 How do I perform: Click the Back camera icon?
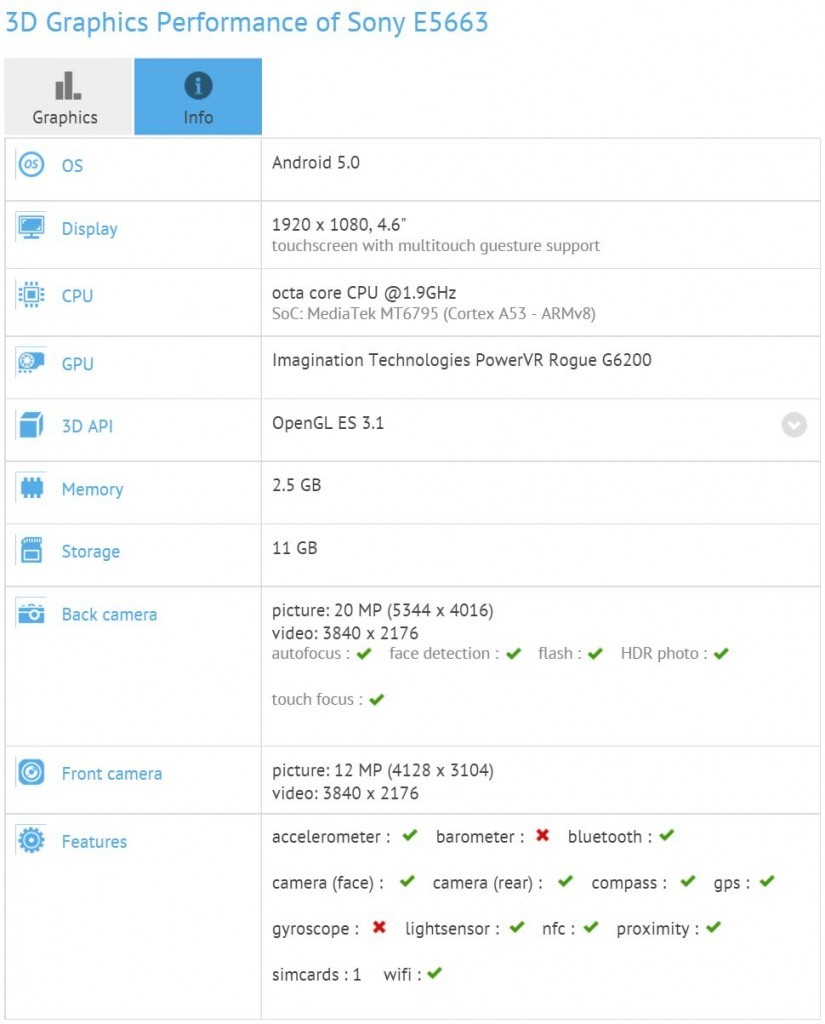click(x=31, y=614)
